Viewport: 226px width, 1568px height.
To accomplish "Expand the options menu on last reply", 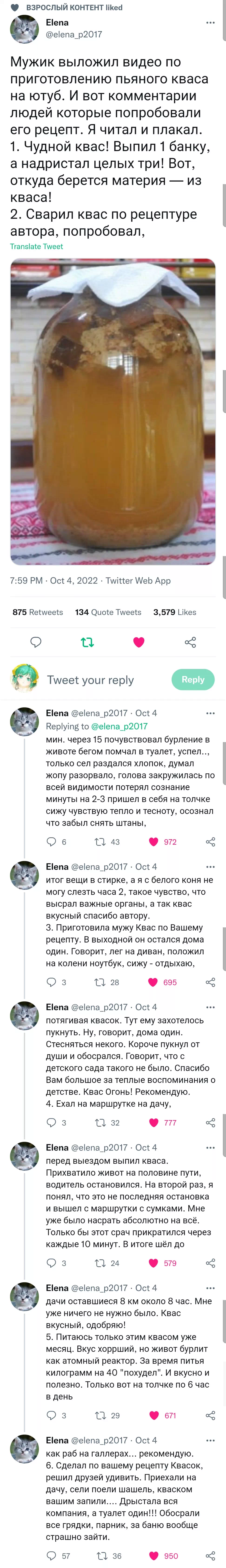I will [210, 1440].
